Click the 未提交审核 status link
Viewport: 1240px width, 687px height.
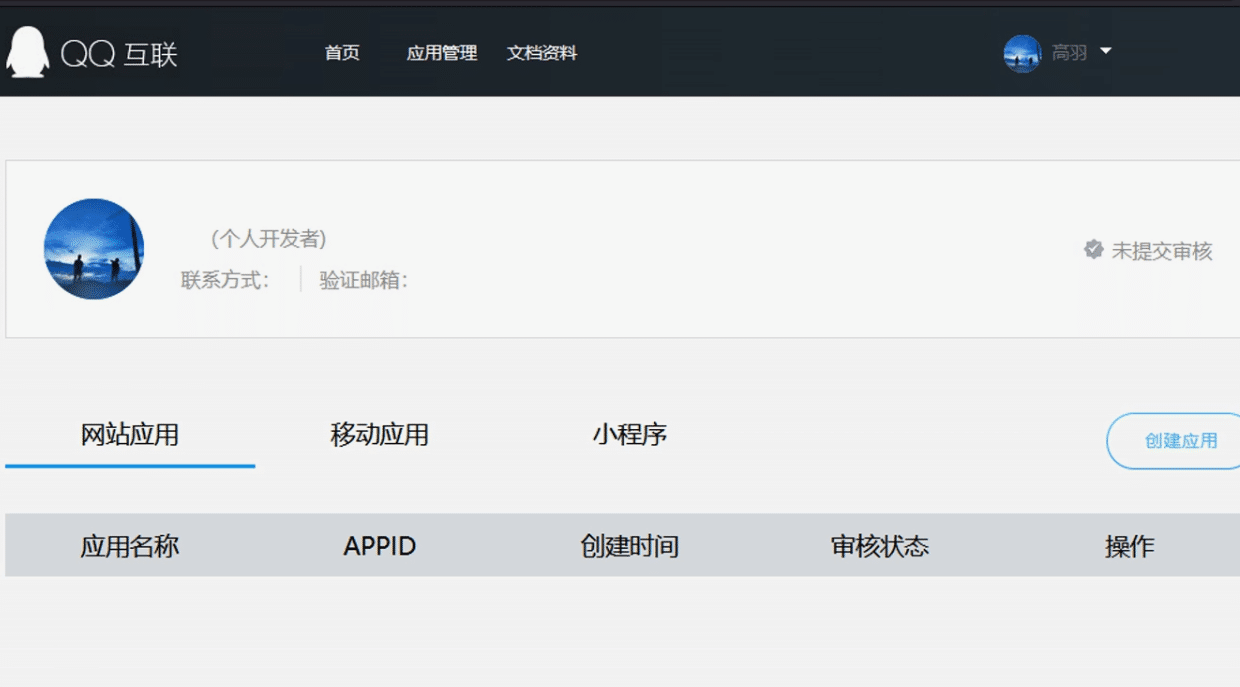pyautogui.click(x=1161, y=251)
